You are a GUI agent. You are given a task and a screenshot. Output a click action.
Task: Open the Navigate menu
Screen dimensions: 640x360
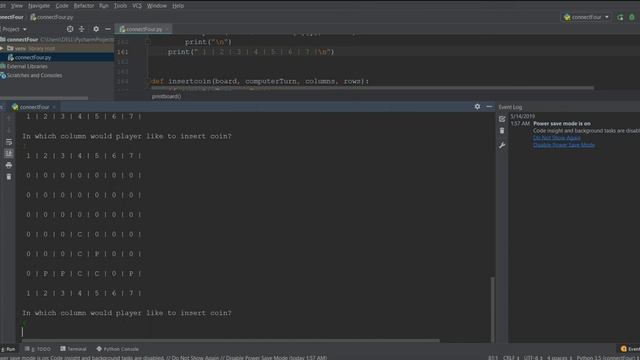click(x=39, y=6)
